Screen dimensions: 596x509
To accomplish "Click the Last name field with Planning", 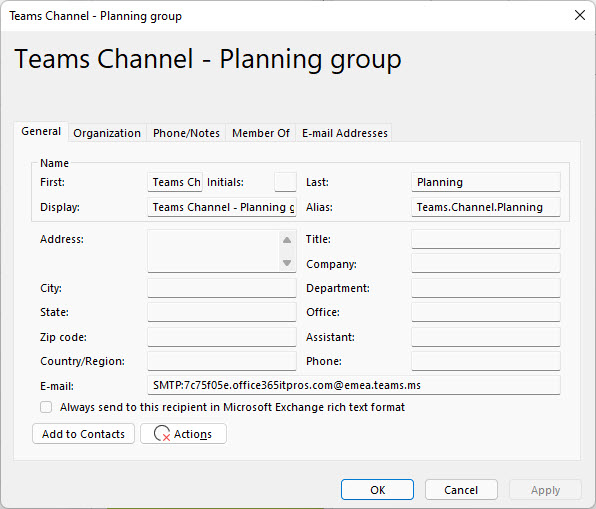I will point(486,182).
